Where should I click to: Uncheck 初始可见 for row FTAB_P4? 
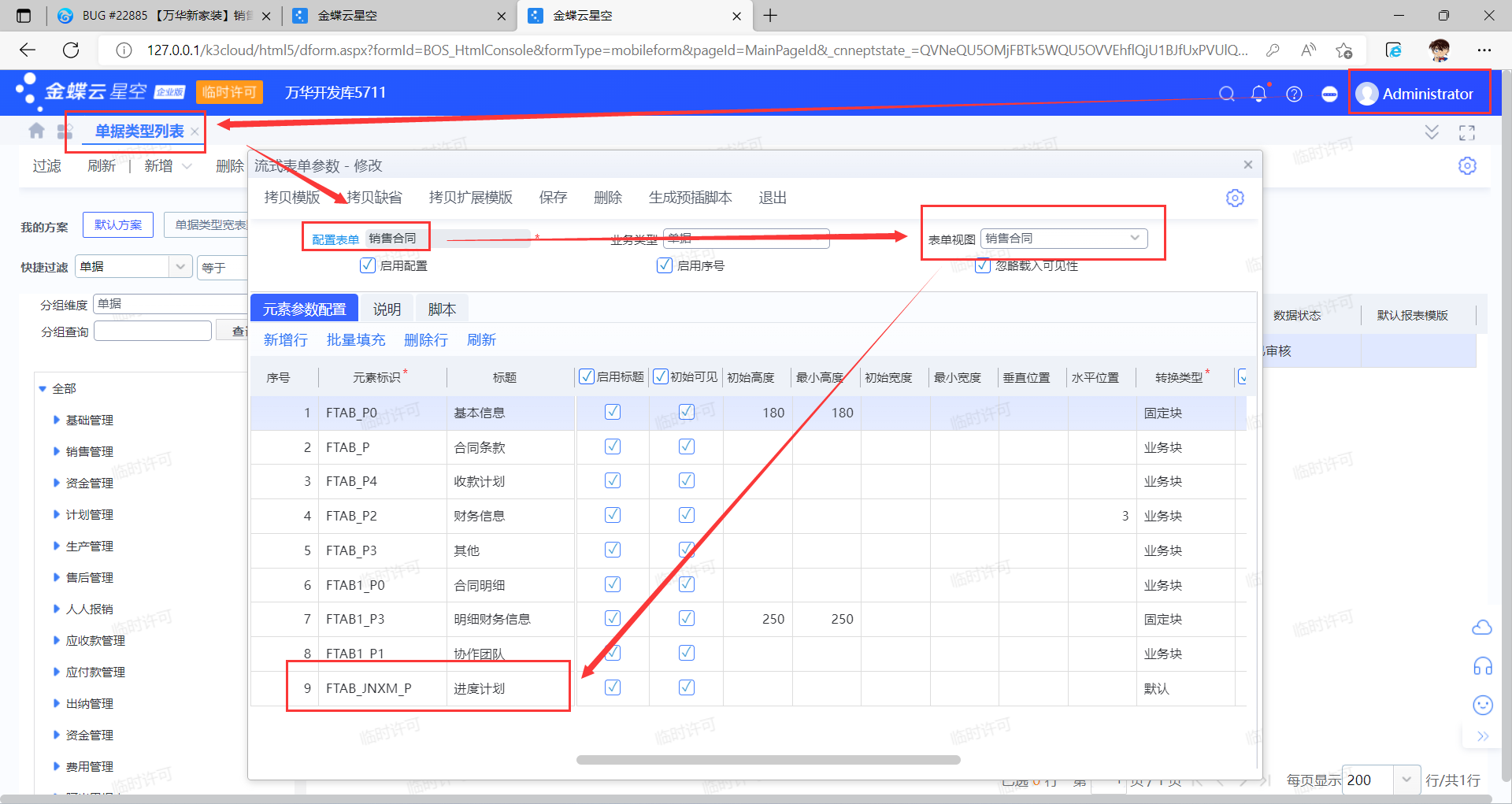(x=687, y=480)
